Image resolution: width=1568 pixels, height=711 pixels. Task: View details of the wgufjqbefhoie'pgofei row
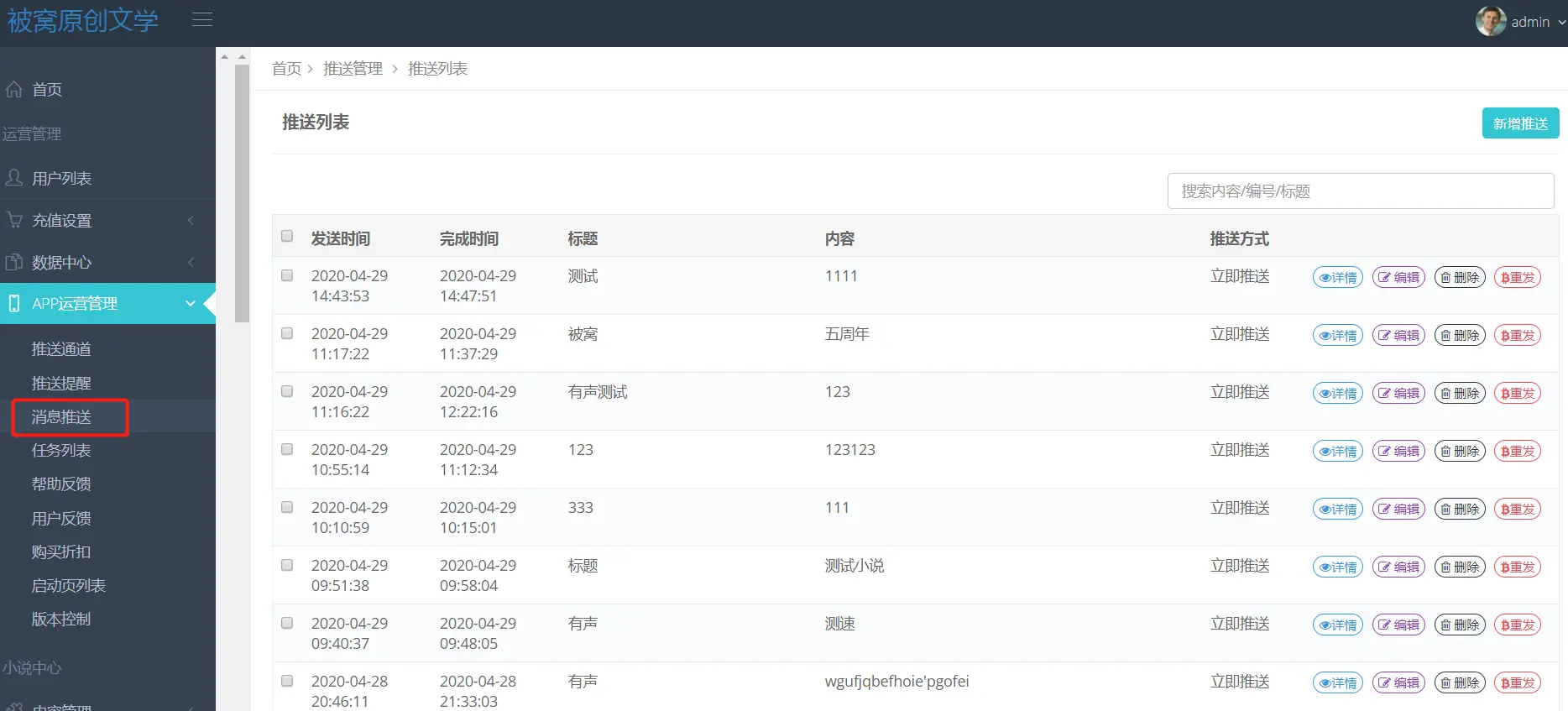point(1338,683)
